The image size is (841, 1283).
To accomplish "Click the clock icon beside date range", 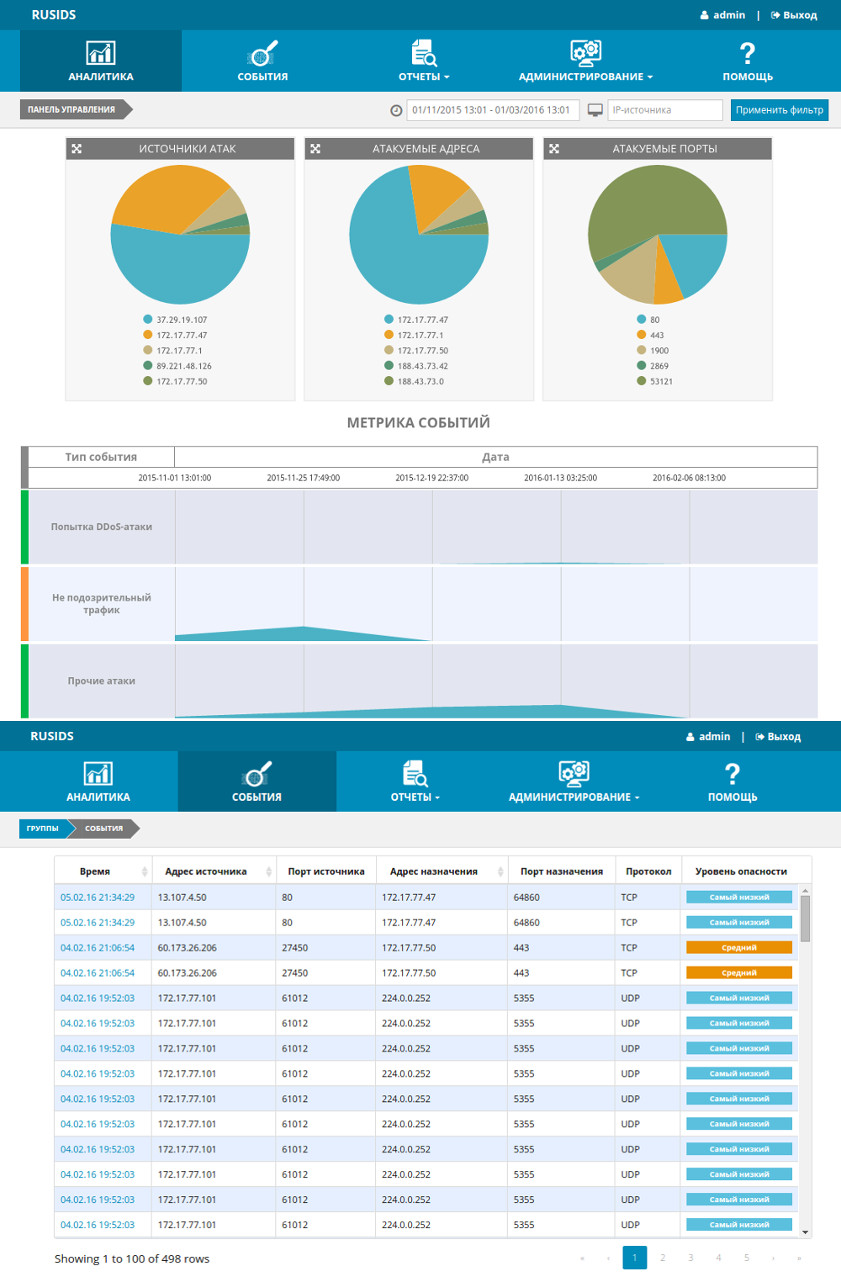I will (396, 110).
